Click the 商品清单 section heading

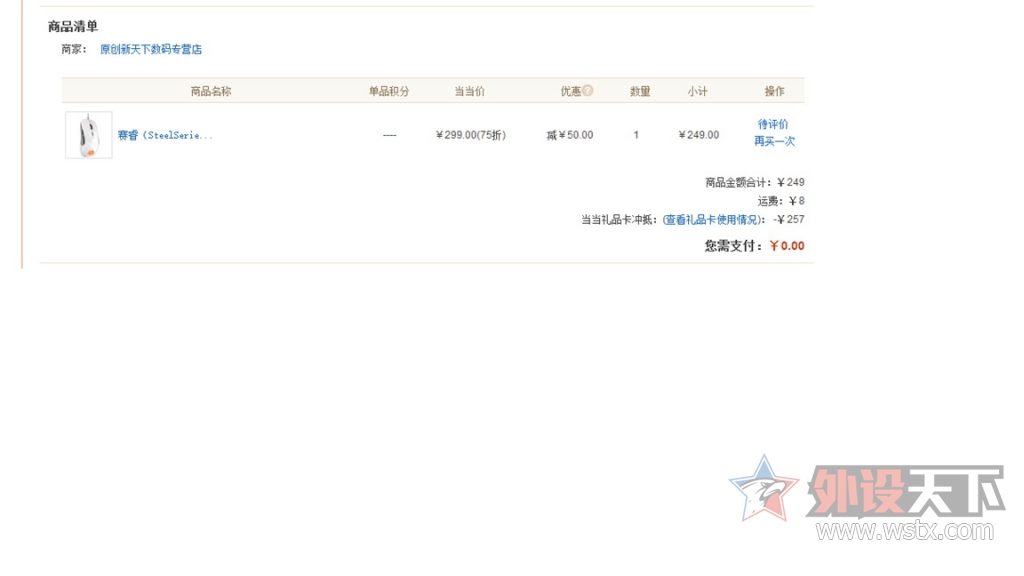coord(73,27)
